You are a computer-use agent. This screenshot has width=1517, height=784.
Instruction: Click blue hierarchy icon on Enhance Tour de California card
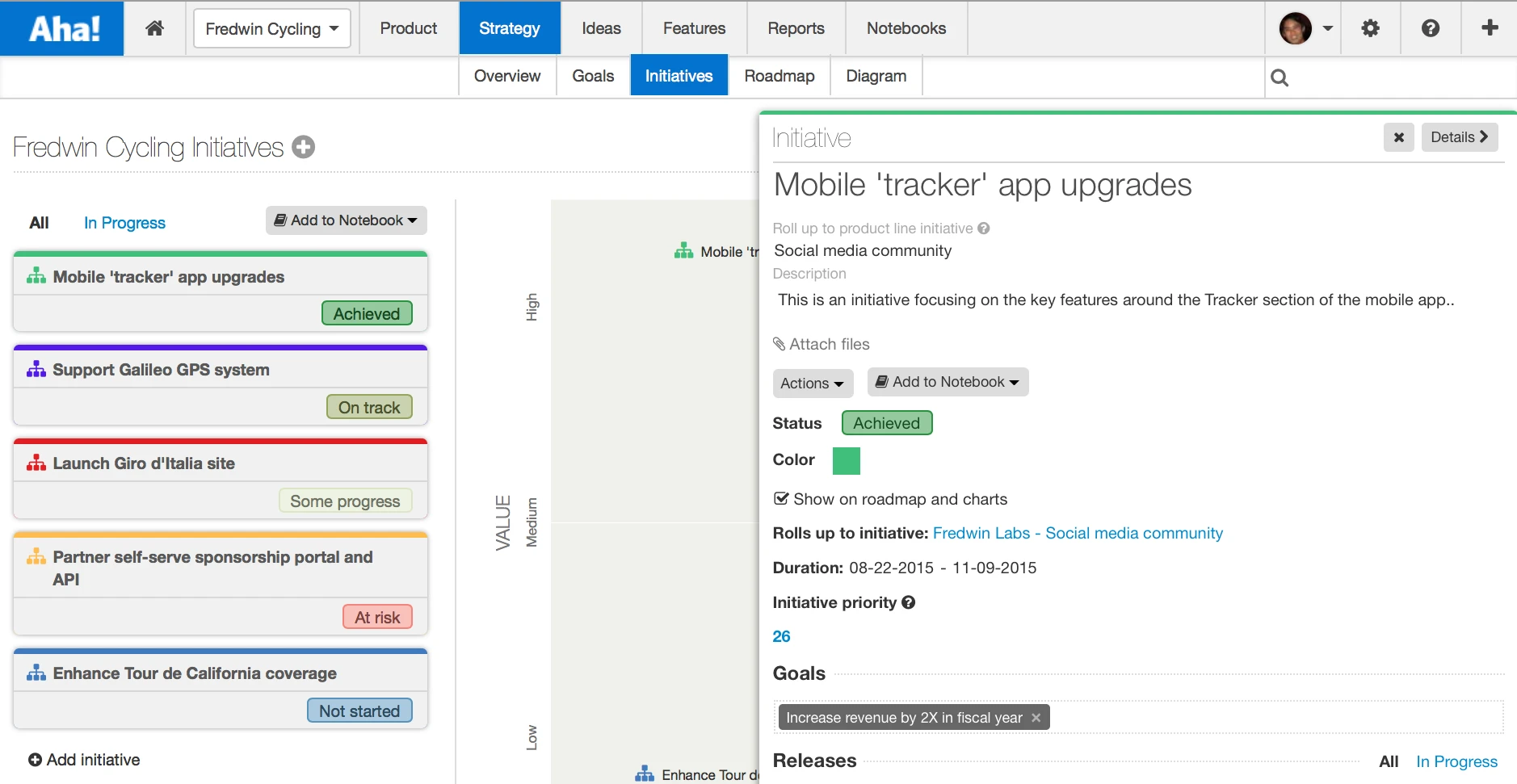pyautogui.click(x=36, y=673)
